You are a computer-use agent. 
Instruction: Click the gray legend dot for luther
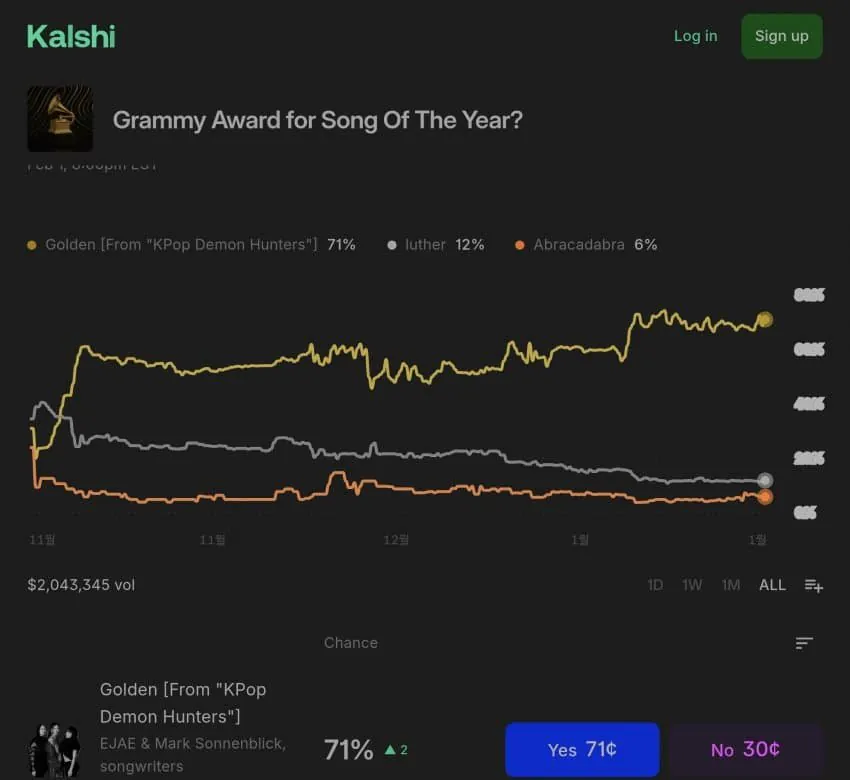[x=392, y=245]
